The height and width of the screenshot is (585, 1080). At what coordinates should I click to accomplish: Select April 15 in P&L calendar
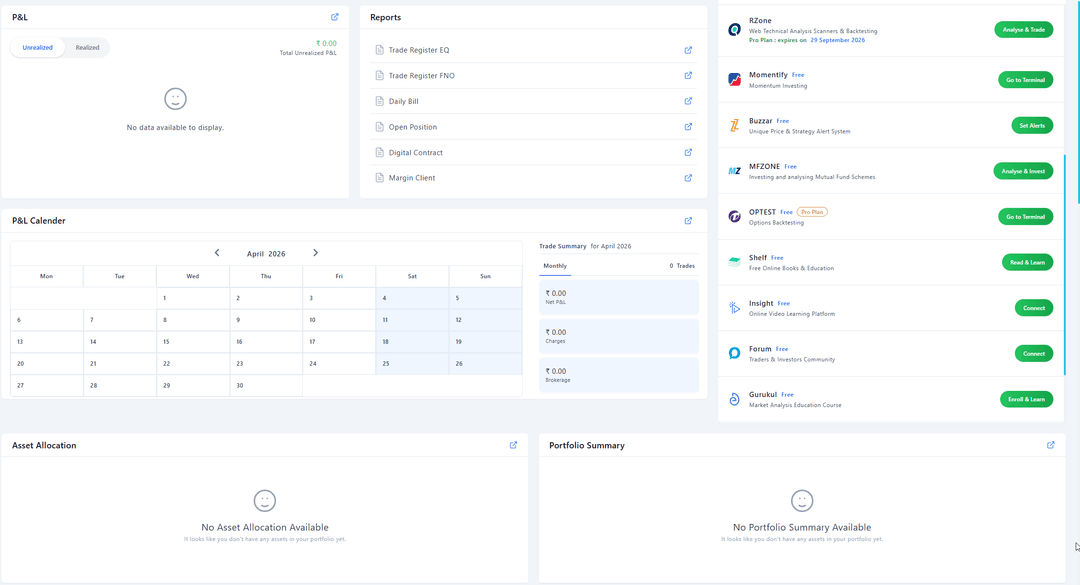(192, 342)
